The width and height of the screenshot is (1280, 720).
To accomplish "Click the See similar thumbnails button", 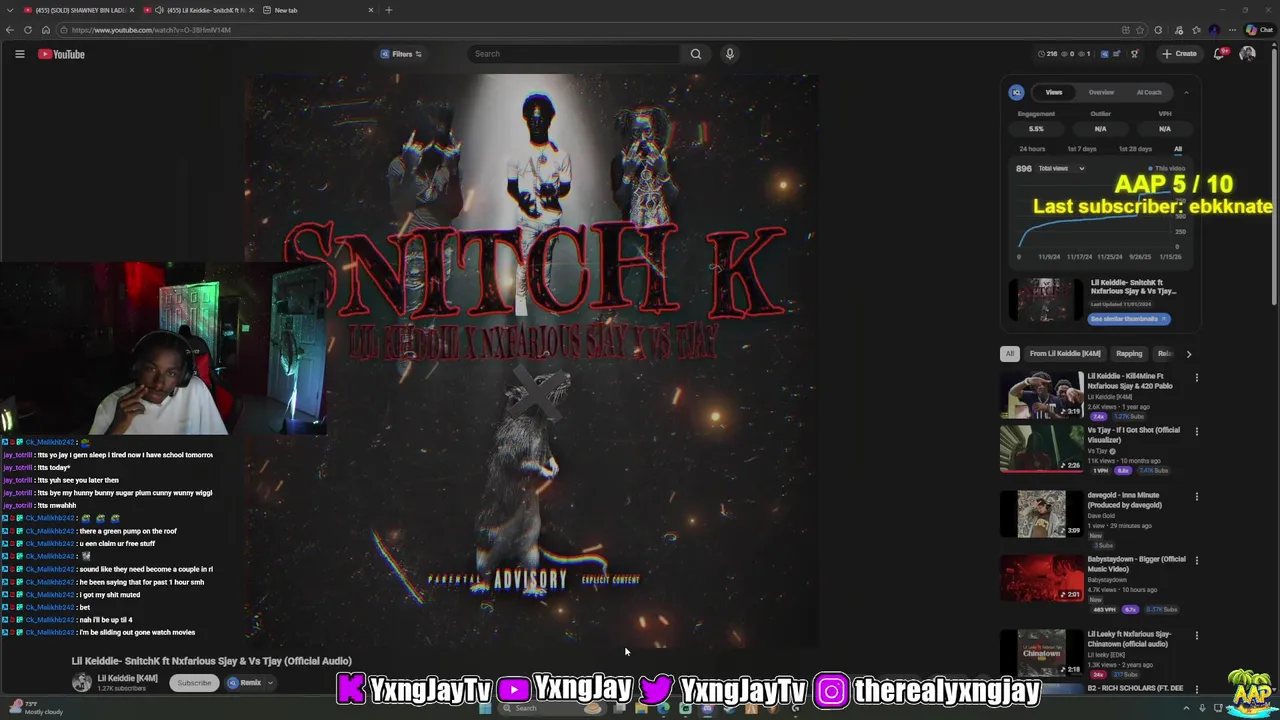I will pyautogui.click(x=1128, y=319).
